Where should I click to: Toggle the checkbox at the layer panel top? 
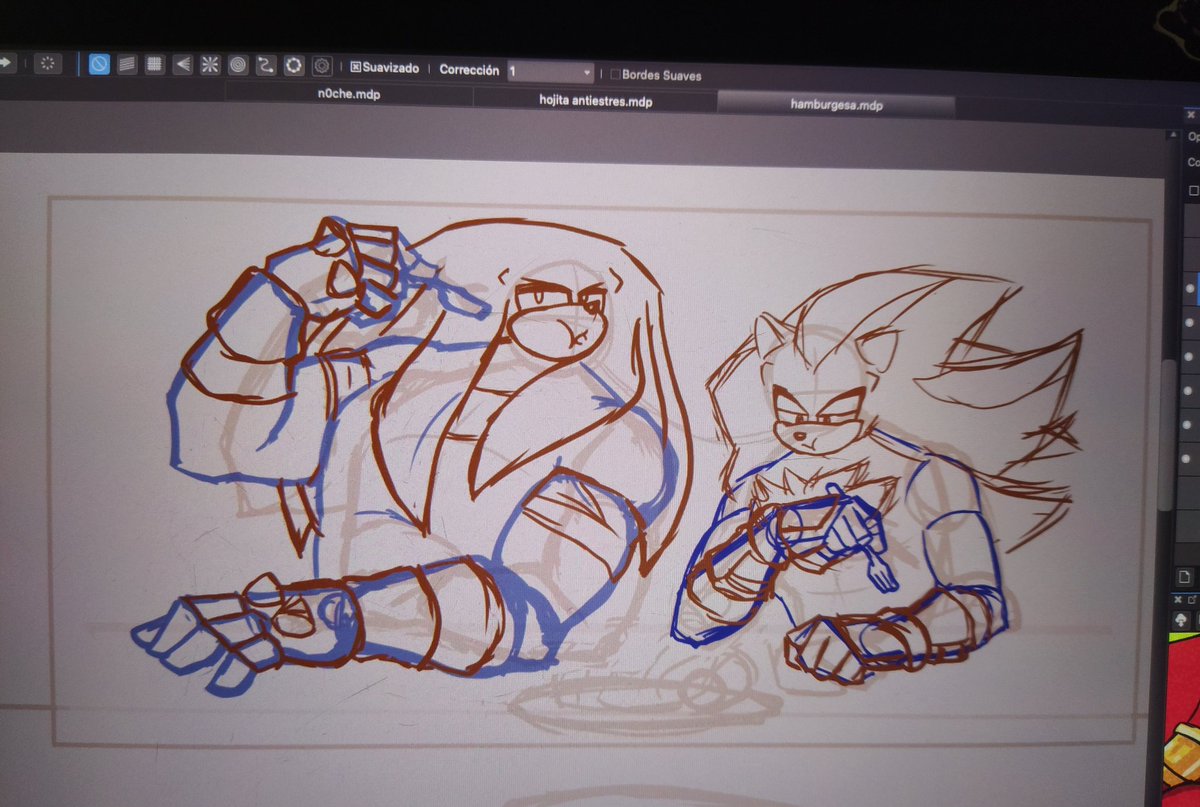tap(1193, 190)
